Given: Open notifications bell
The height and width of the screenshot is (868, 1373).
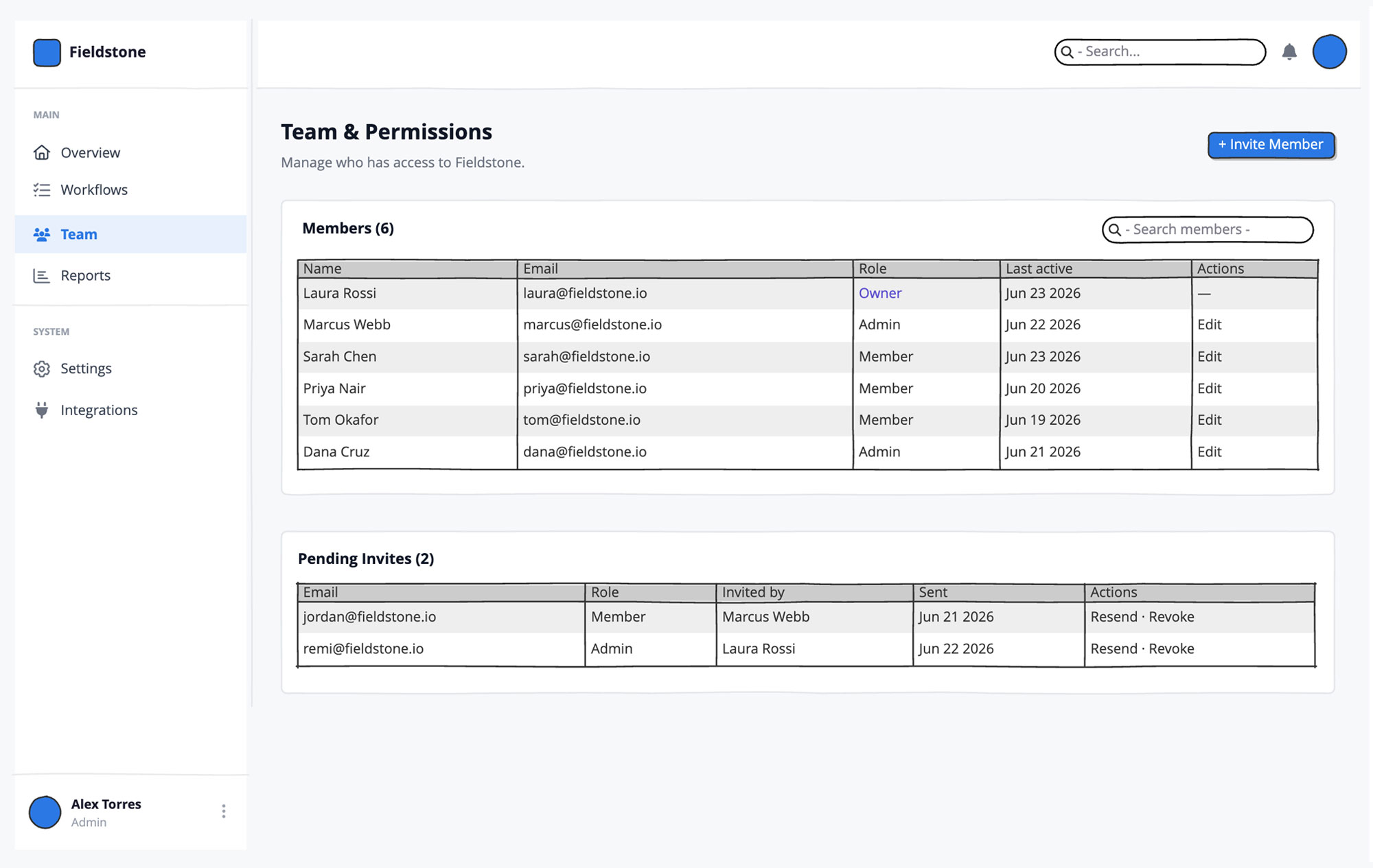Looking at the screenshot, I should [x=1289, y=52].
